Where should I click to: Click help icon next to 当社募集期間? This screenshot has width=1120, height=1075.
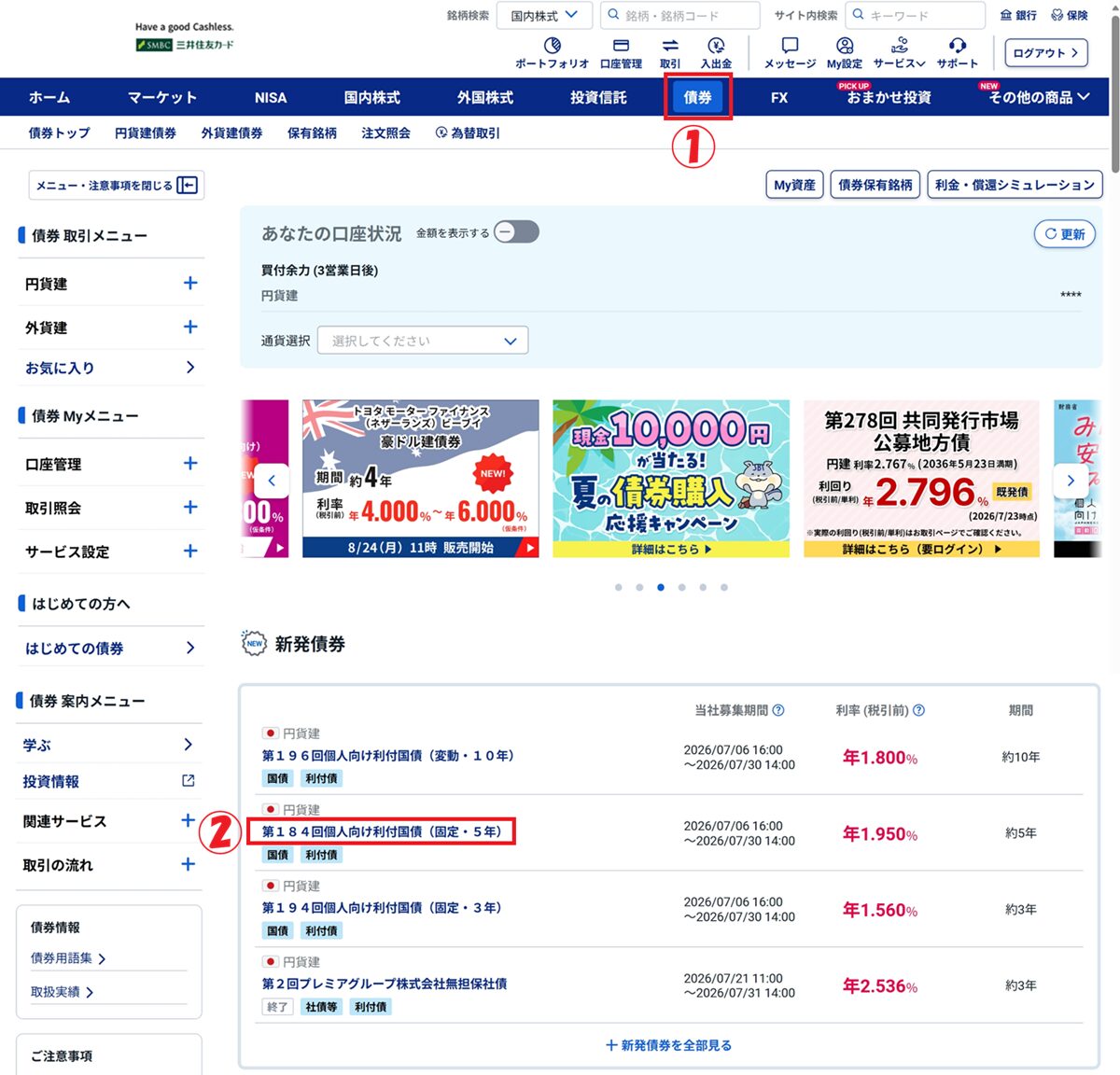point(778,710)
